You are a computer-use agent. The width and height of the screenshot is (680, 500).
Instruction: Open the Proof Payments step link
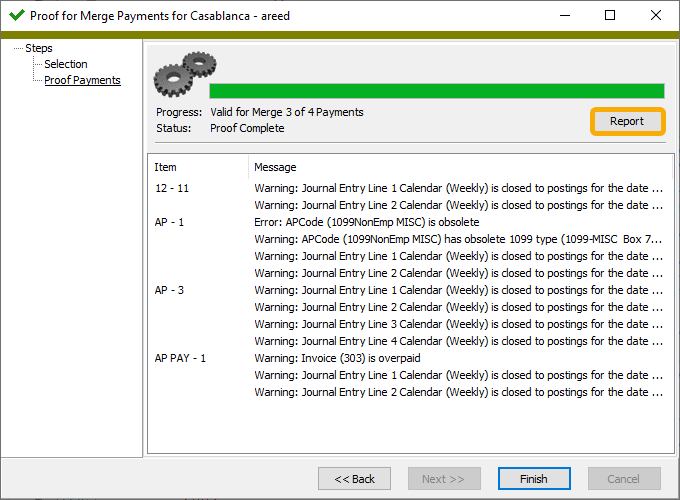(82, 80)
